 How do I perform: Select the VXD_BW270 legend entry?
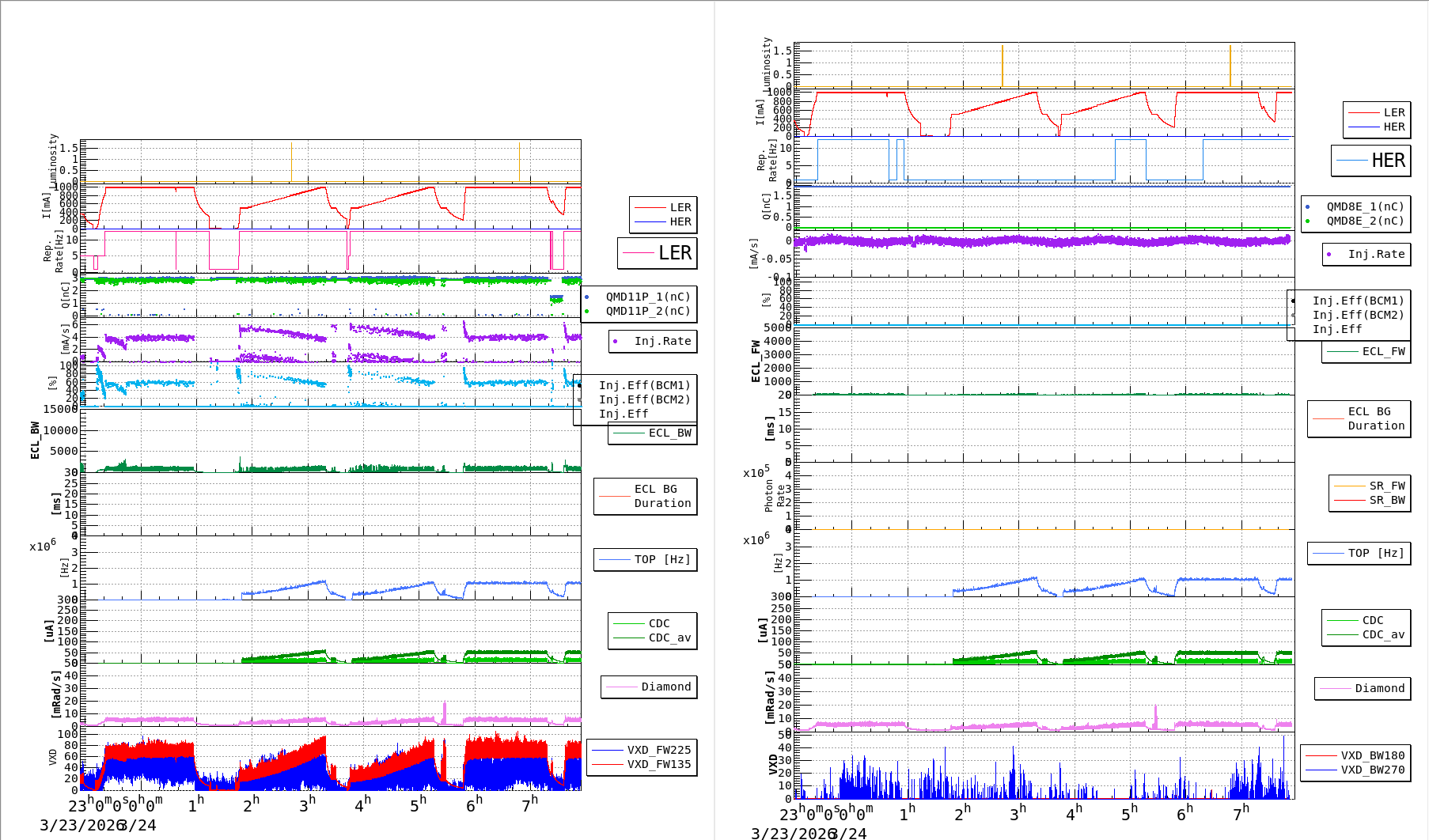pos(1372,770)
